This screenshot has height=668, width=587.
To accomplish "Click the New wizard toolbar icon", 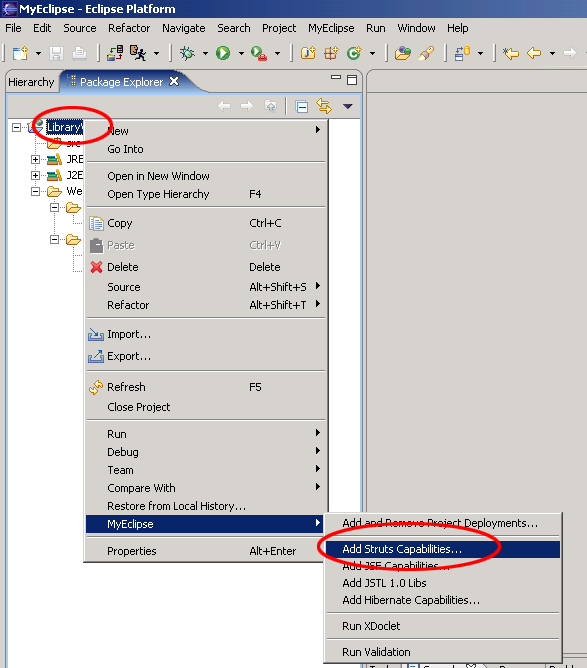I will click(20, 53).
